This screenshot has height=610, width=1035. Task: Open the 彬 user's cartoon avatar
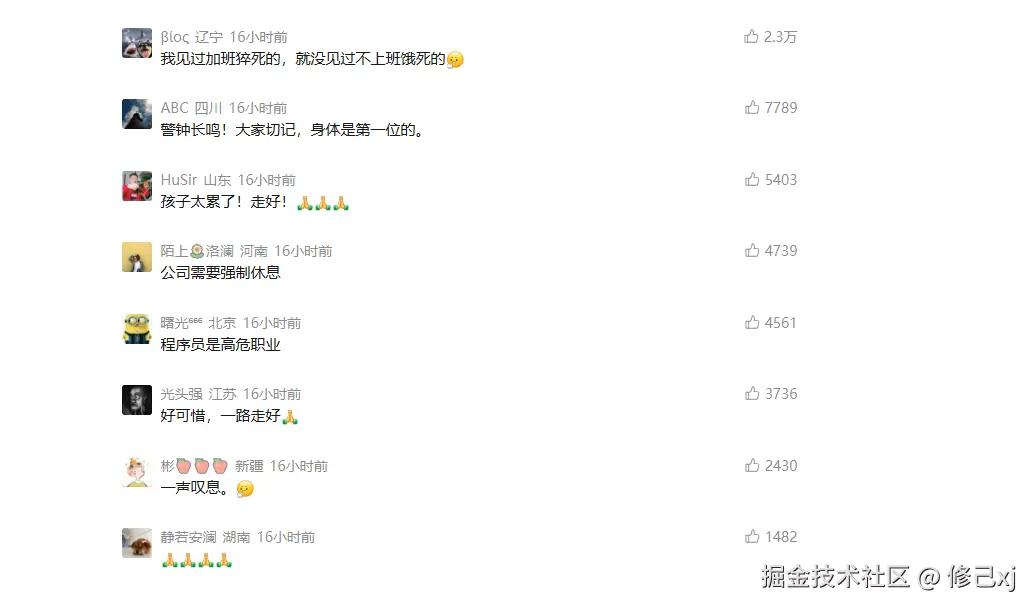(x=137, y=471)
